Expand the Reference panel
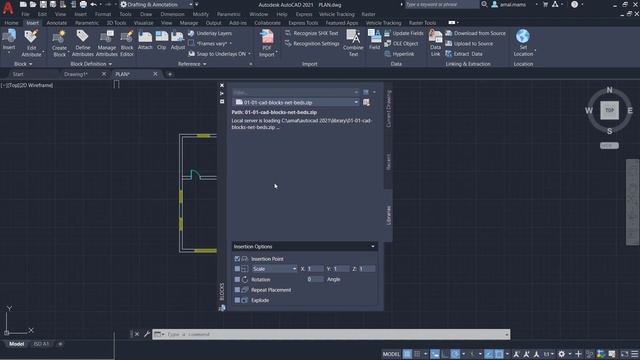 tap(192, 64)
